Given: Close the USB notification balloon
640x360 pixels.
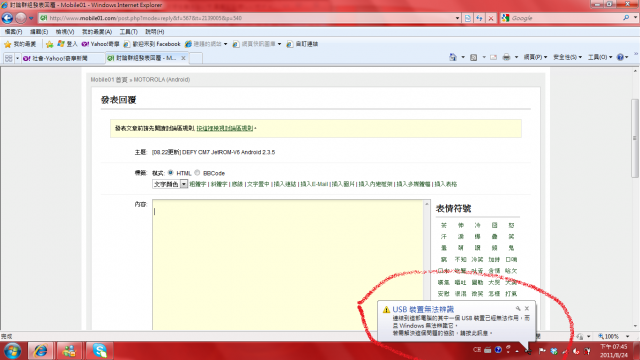Looking at the screenshot, I should 527,309.
